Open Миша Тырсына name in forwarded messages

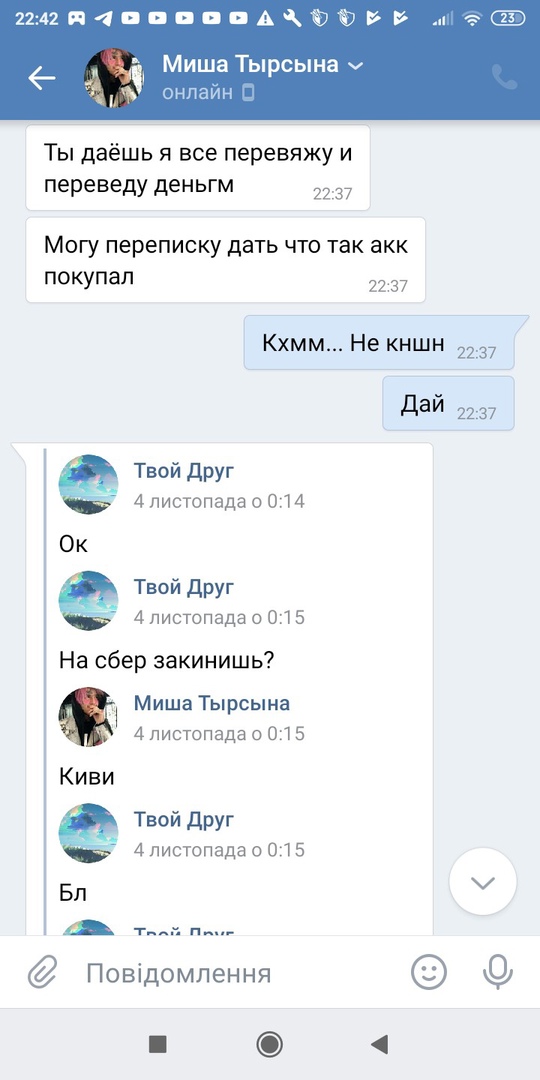point(211,703)
